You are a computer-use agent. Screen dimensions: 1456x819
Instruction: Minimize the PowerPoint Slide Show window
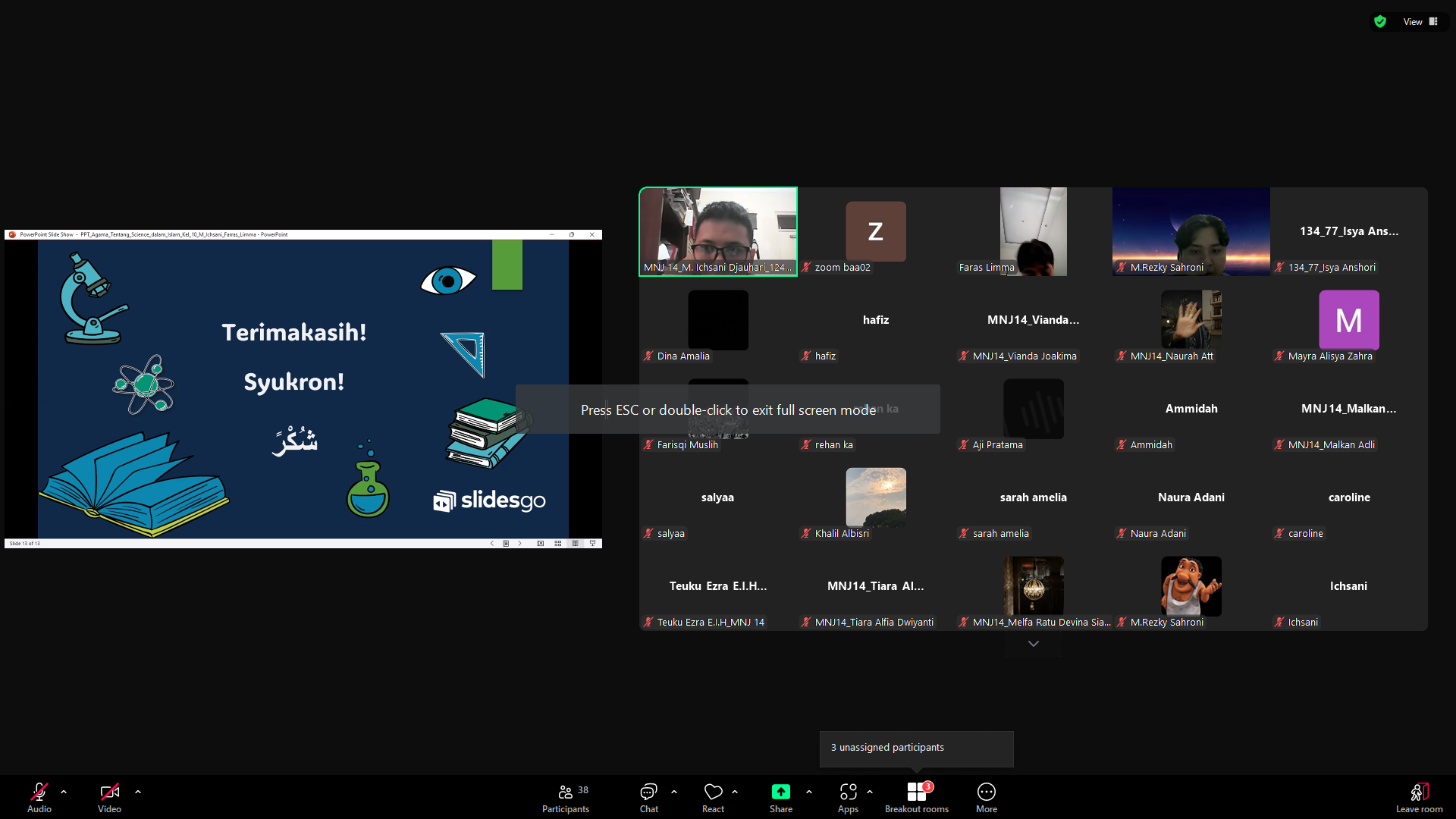(552, 235)
